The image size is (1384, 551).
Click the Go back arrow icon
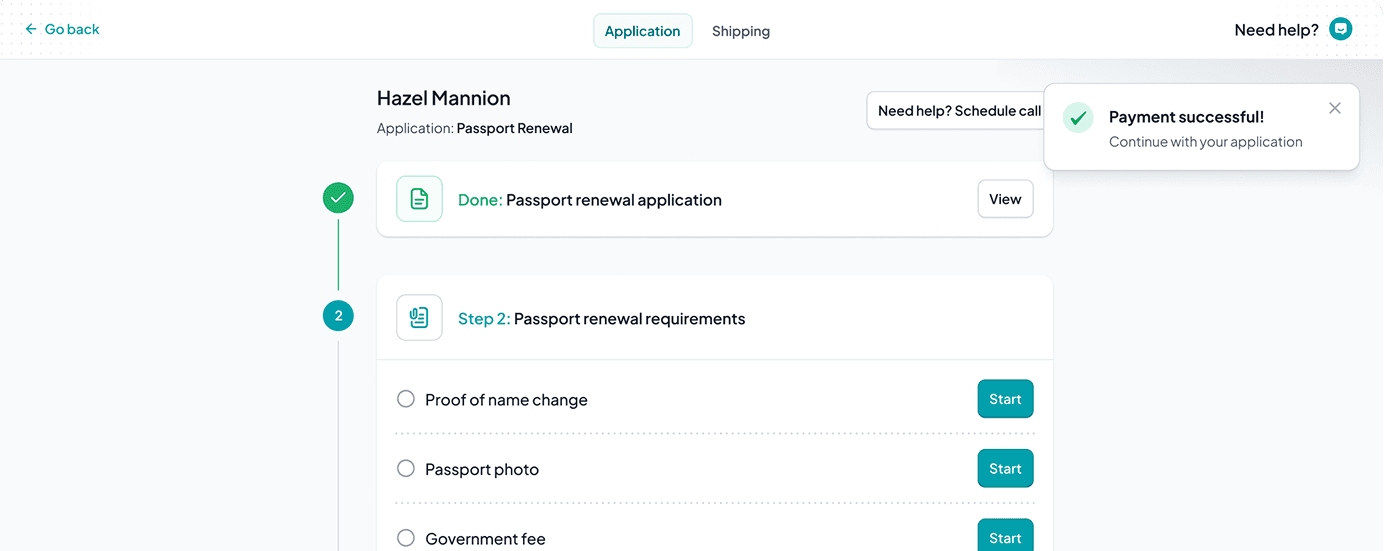31,30
